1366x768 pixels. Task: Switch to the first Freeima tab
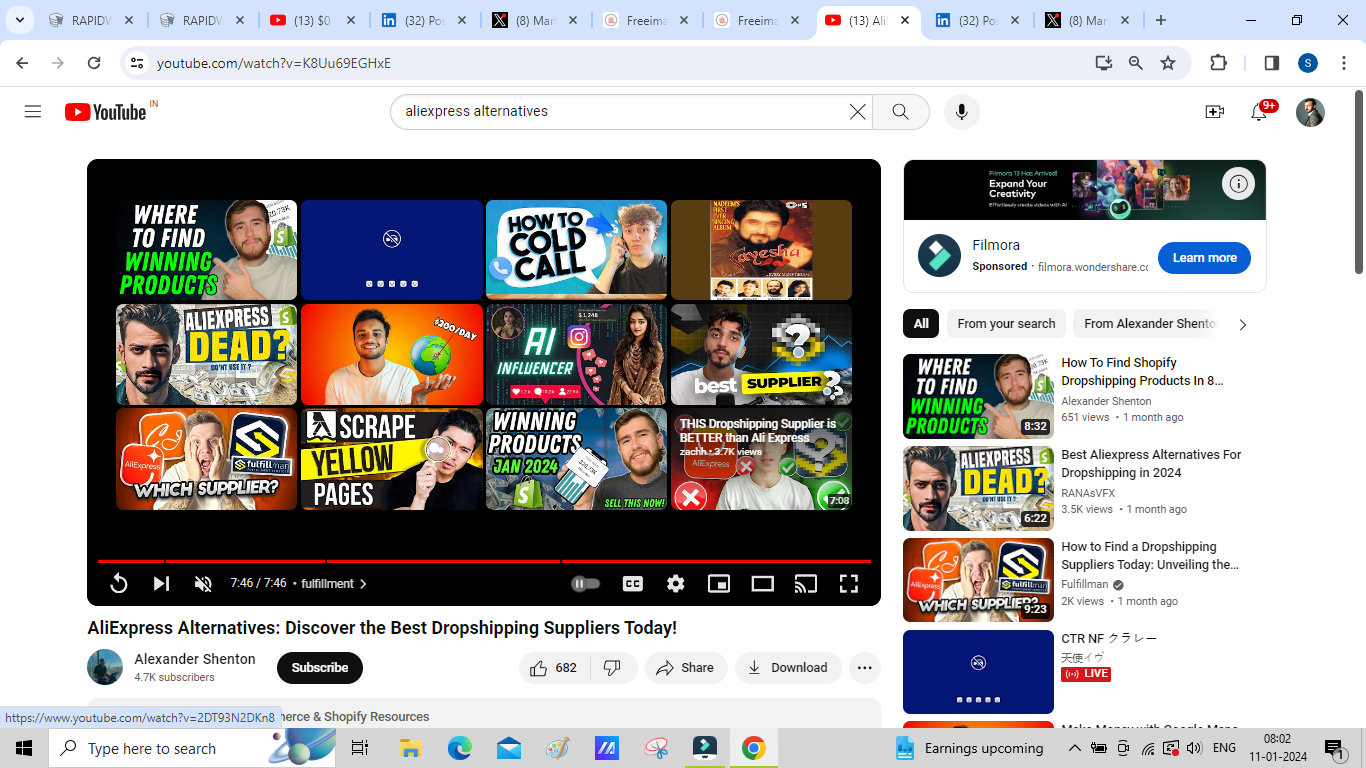(646, 20)
